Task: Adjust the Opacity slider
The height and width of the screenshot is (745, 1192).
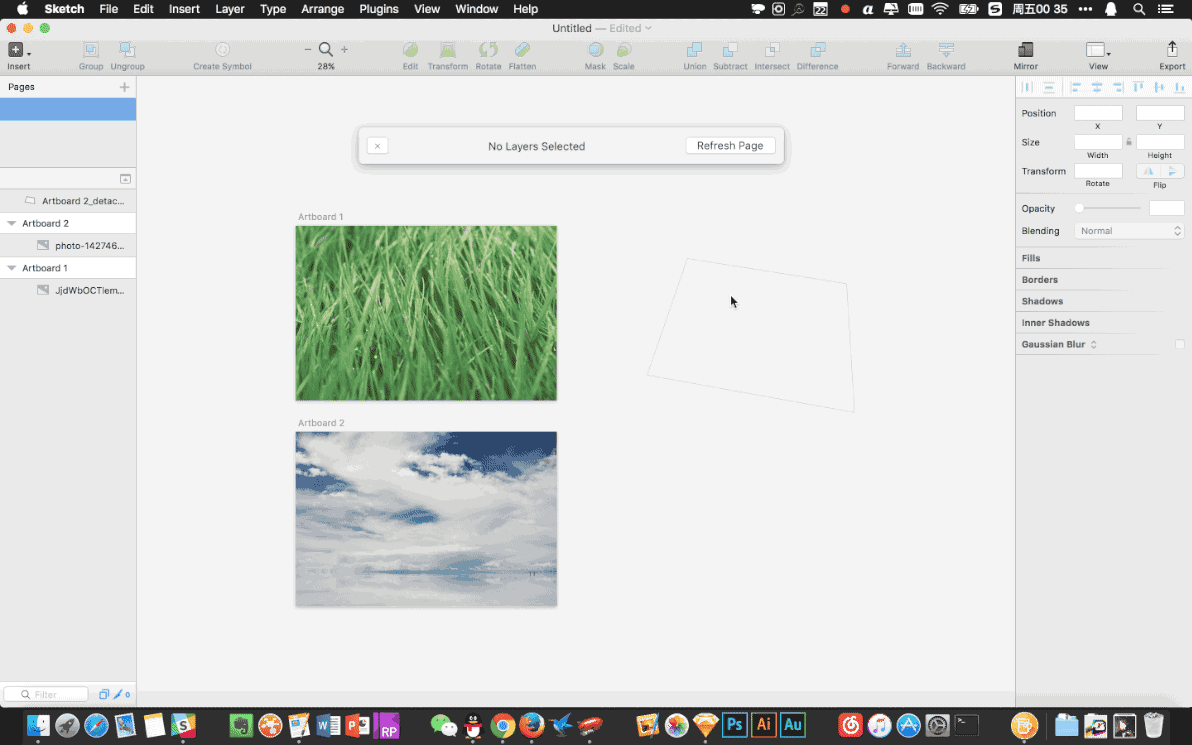Action: pos(1108,208)
